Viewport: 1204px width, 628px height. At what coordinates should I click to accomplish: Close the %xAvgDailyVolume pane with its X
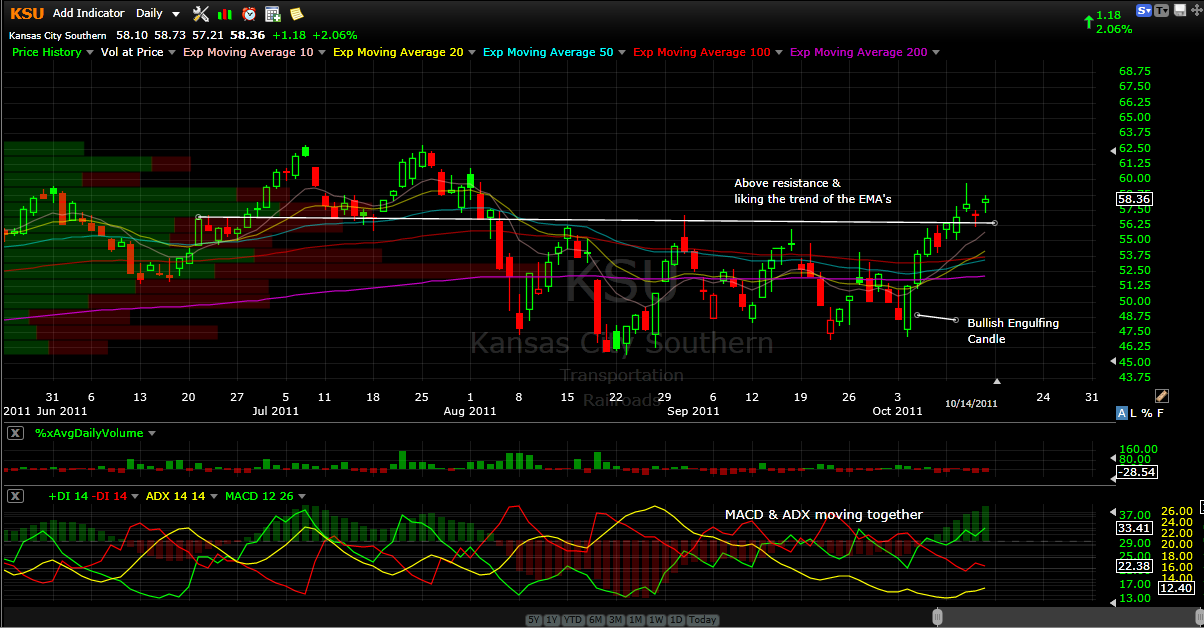[x=15, y=433]
